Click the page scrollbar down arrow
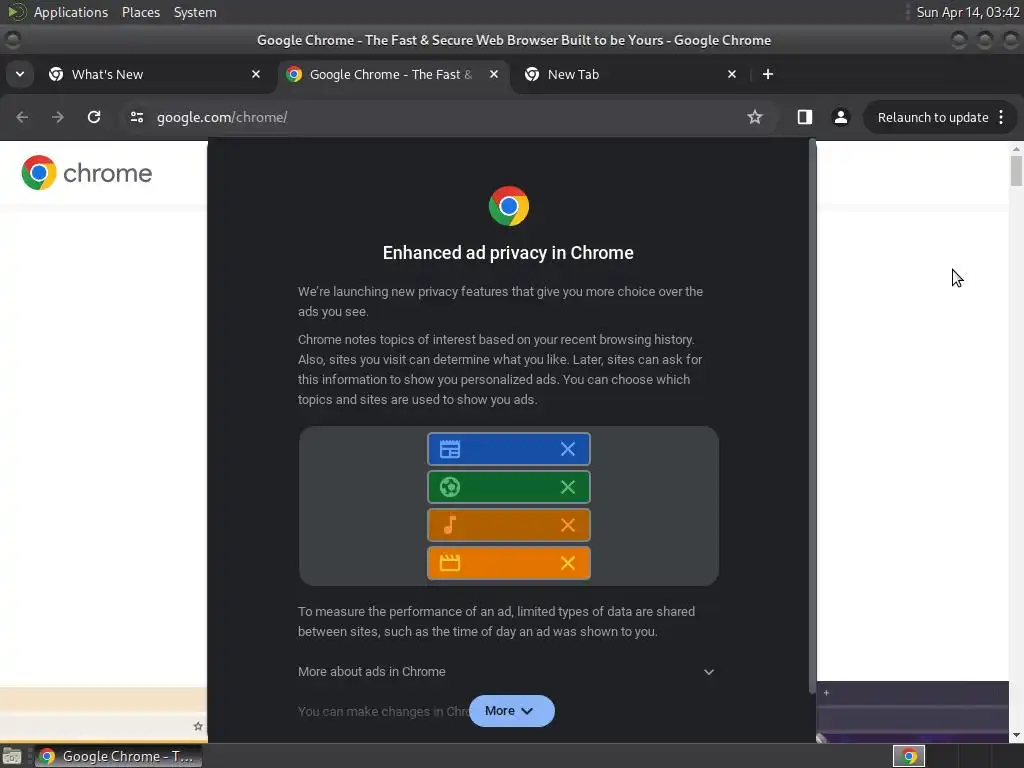This screenshot has height=768, width=1024. (x=1016, y=735)
